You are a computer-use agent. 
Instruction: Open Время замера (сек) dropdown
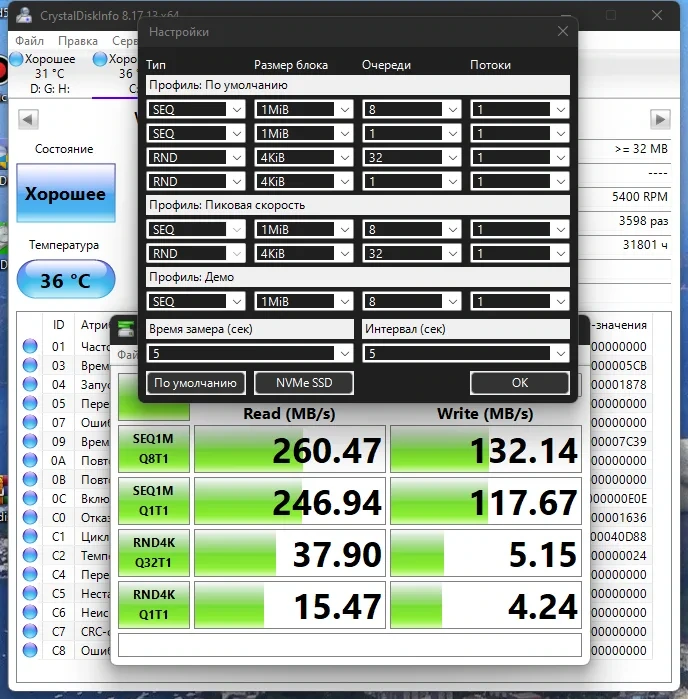click(x=250, y=354)
